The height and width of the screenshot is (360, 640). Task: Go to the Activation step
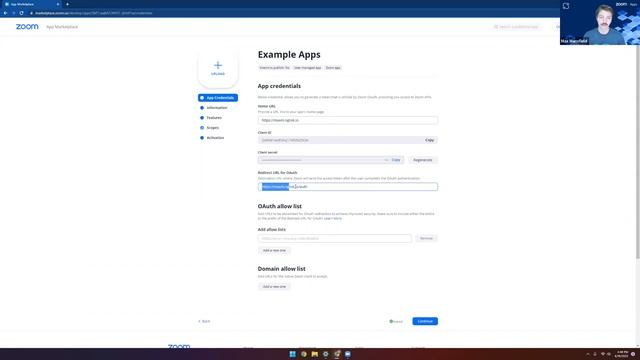click(215, 138)
